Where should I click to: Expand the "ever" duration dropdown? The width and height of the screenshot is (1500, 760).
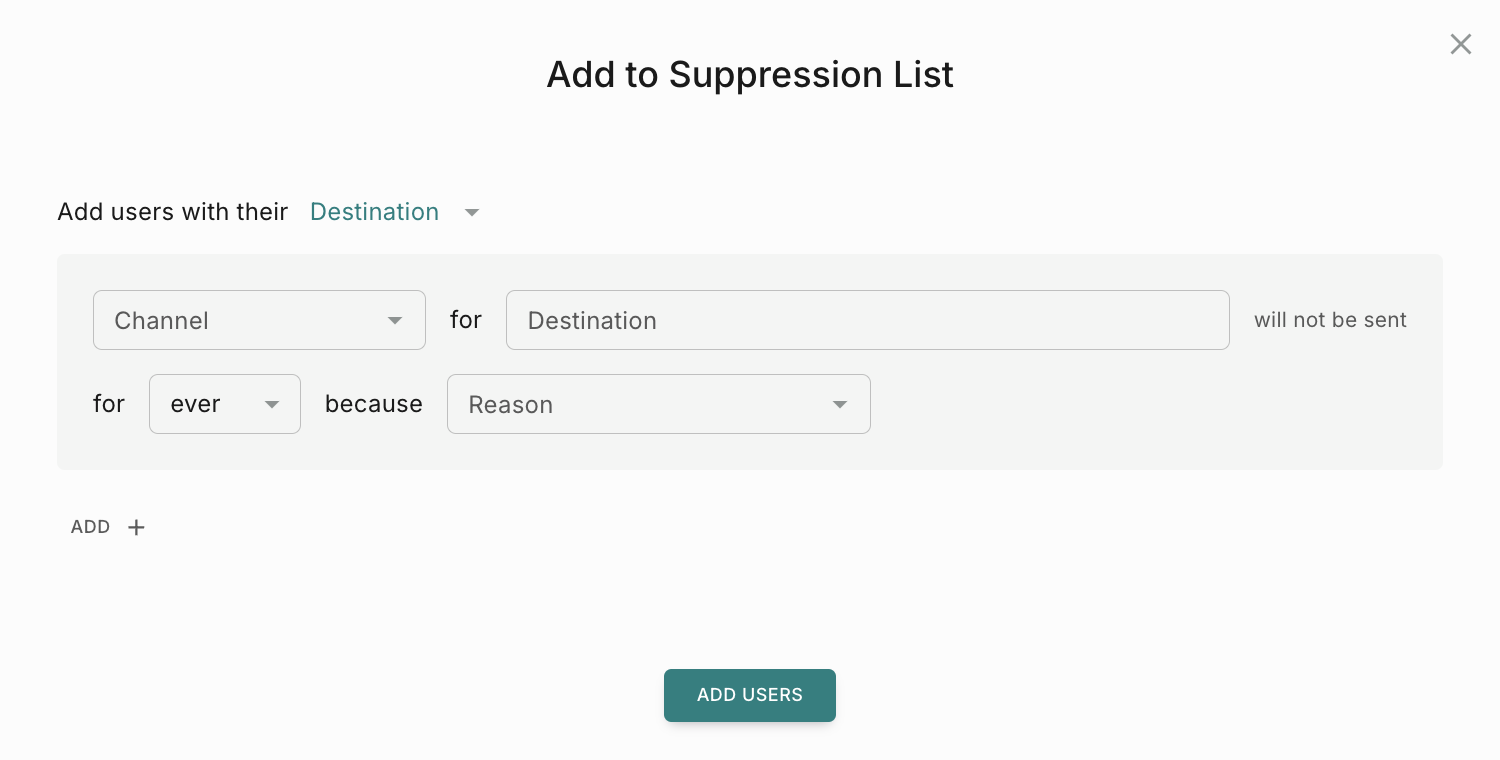[224, 404]
